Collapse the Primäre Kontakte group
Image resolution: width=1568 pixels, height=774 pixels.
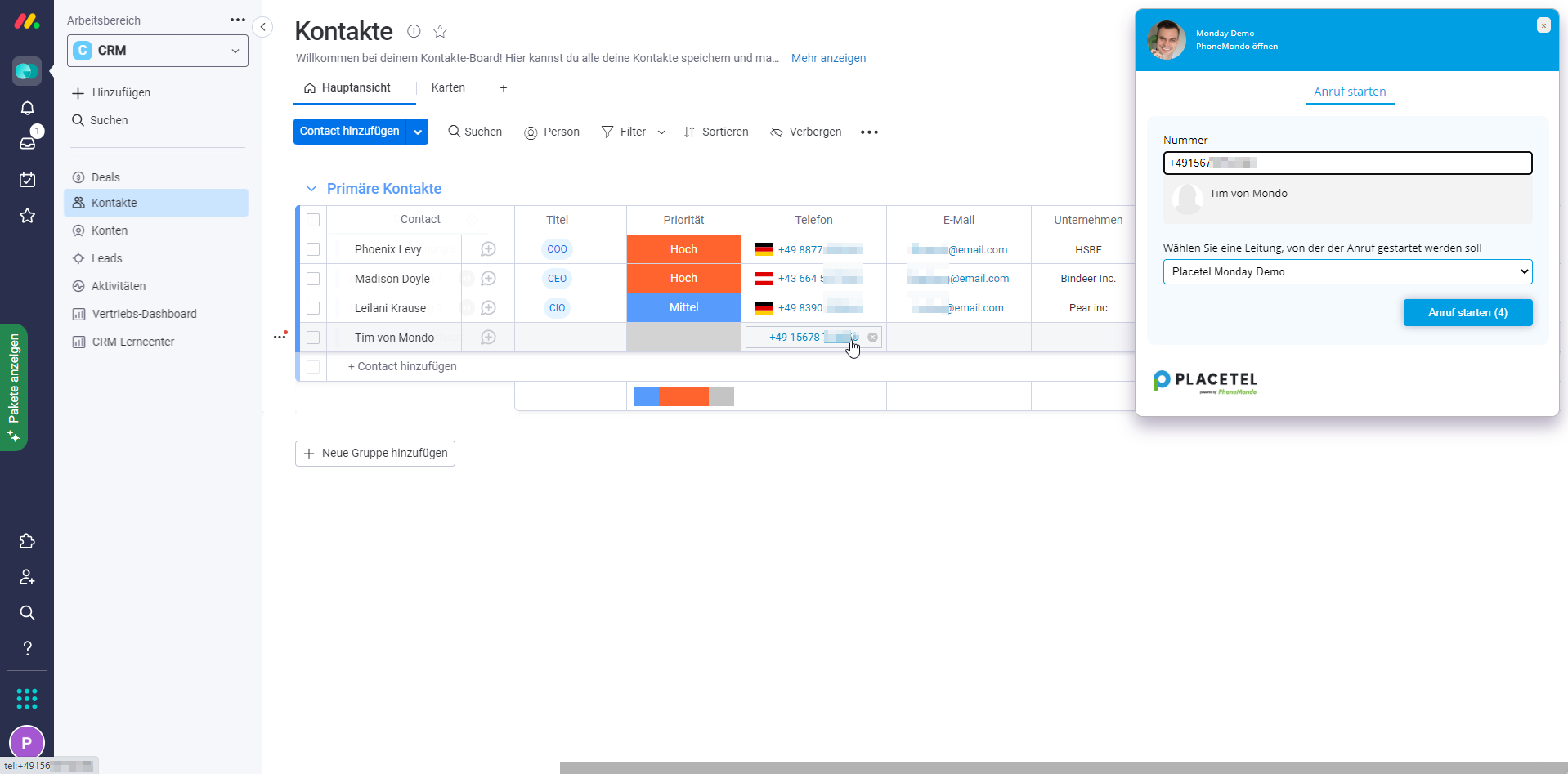point(311,189)
